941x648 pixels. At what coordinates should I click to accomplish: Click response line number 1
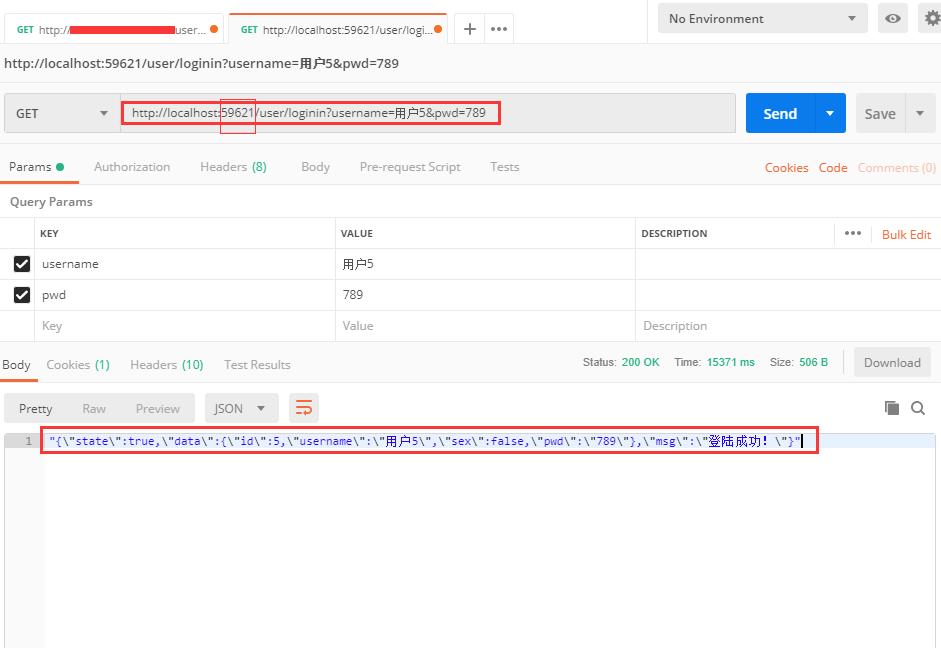tap(28, 441)
